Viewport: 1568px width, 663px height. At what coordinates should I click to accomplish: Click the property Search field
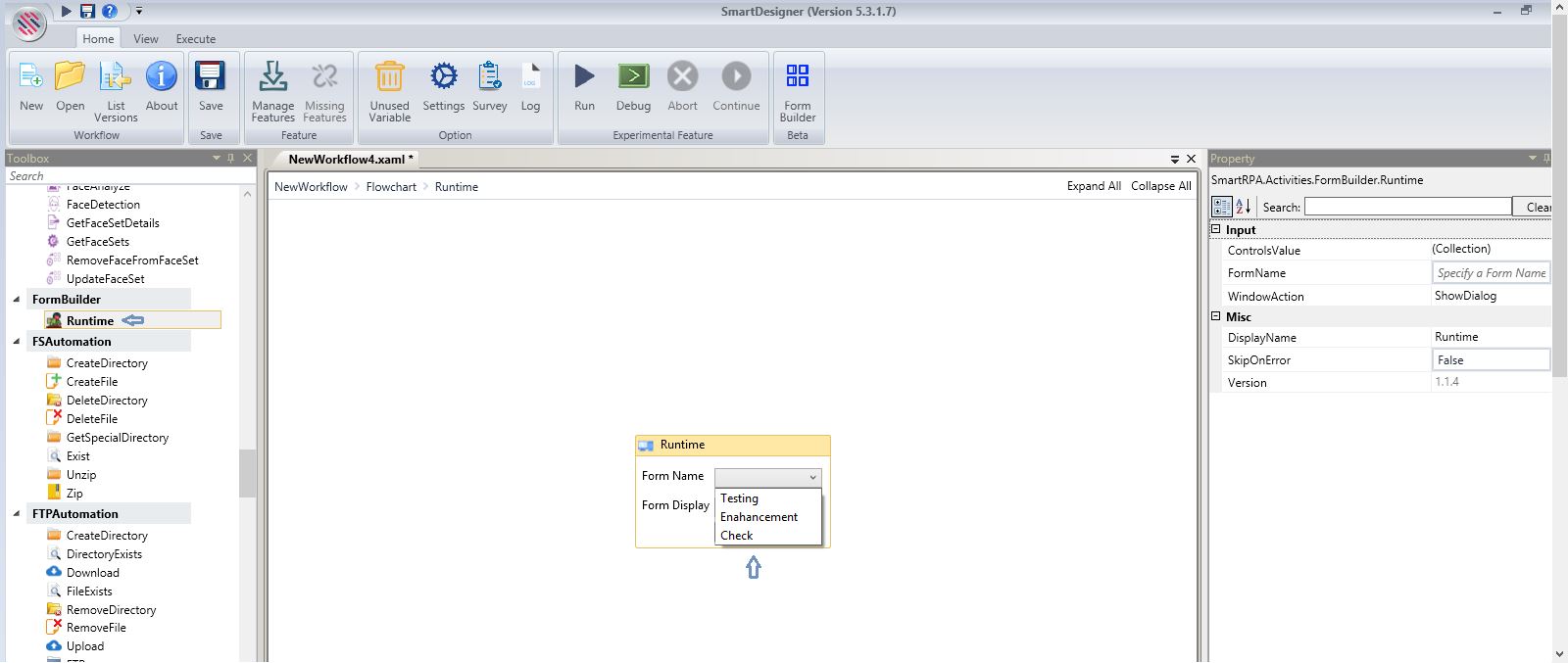click(1407, 207)
